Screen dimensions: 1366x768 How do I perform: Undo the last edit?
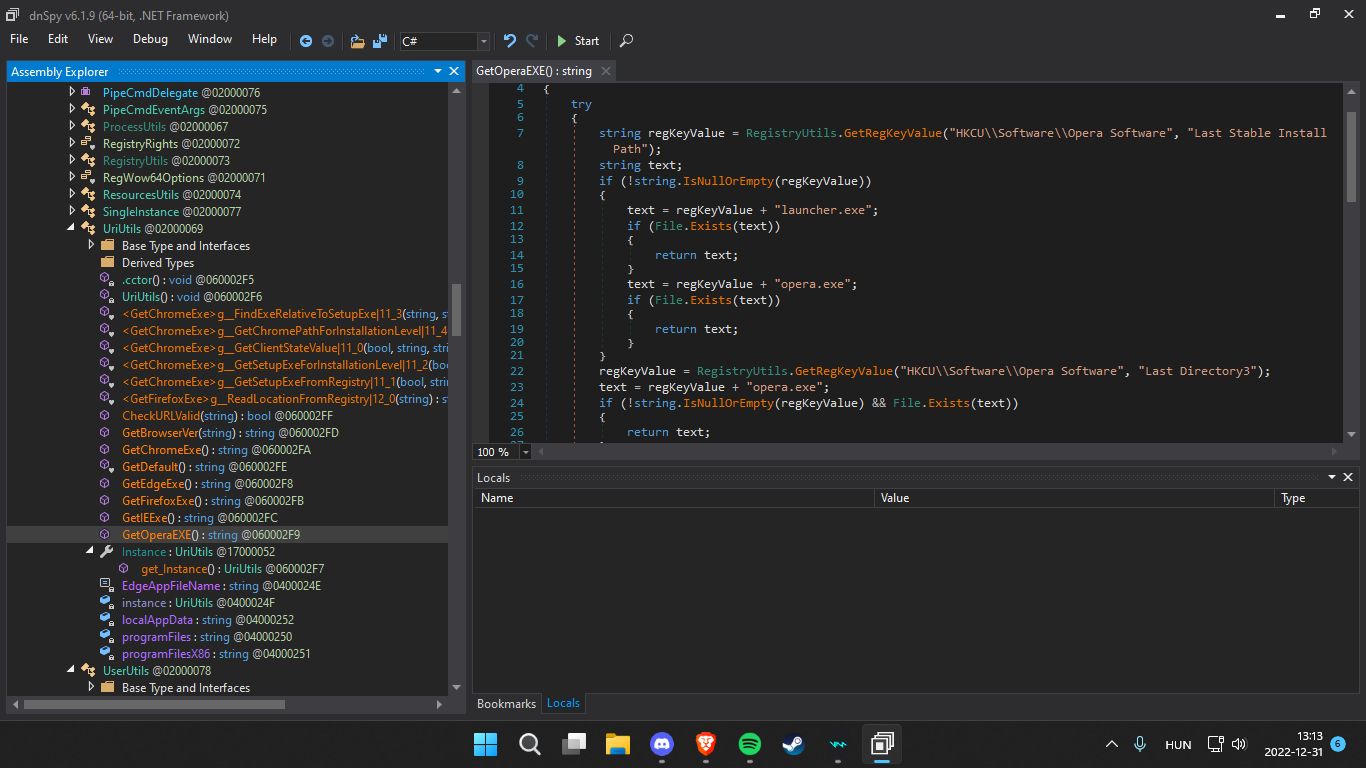[x=509, y=41]
